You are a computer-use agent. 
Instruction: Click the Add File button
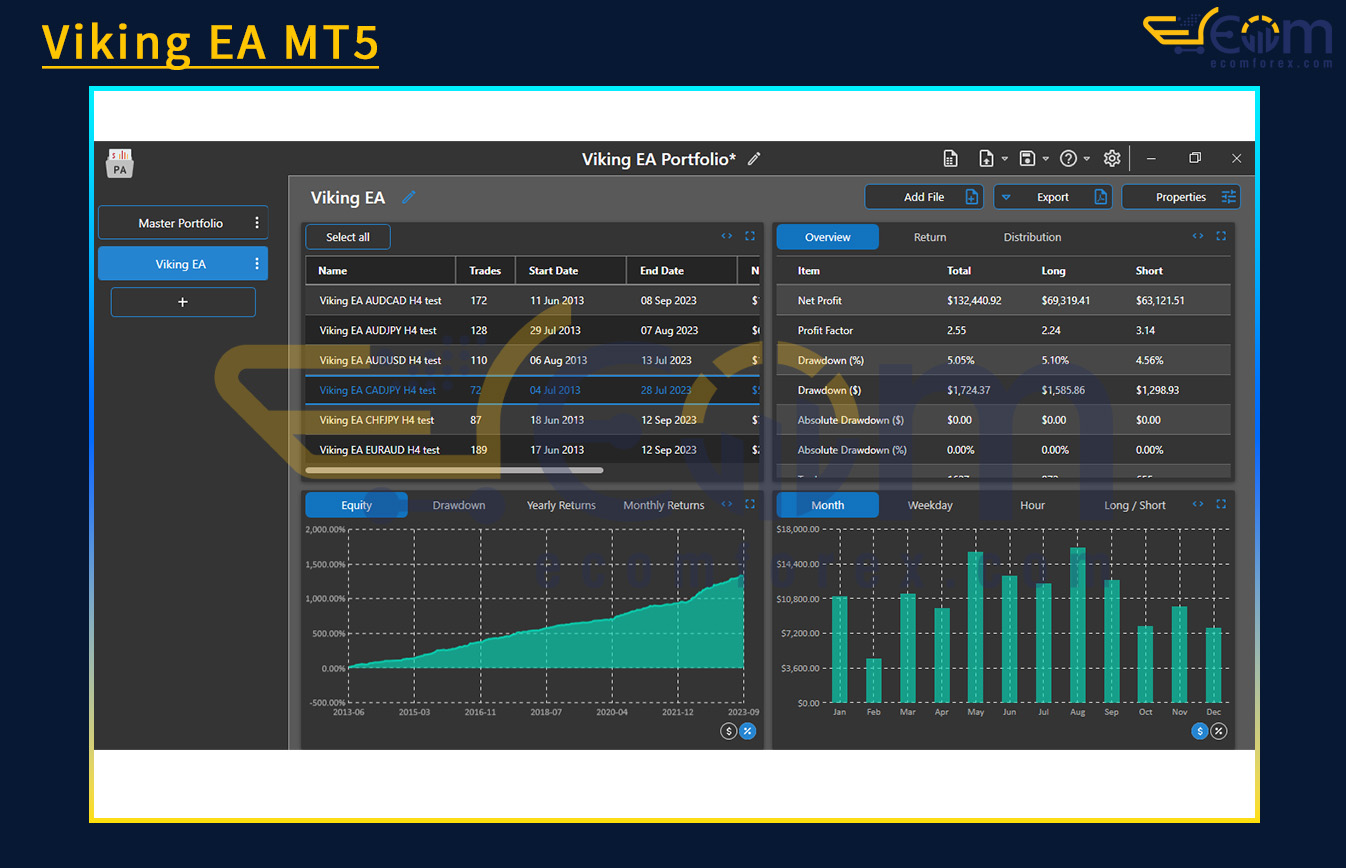[x=924, y=197]
